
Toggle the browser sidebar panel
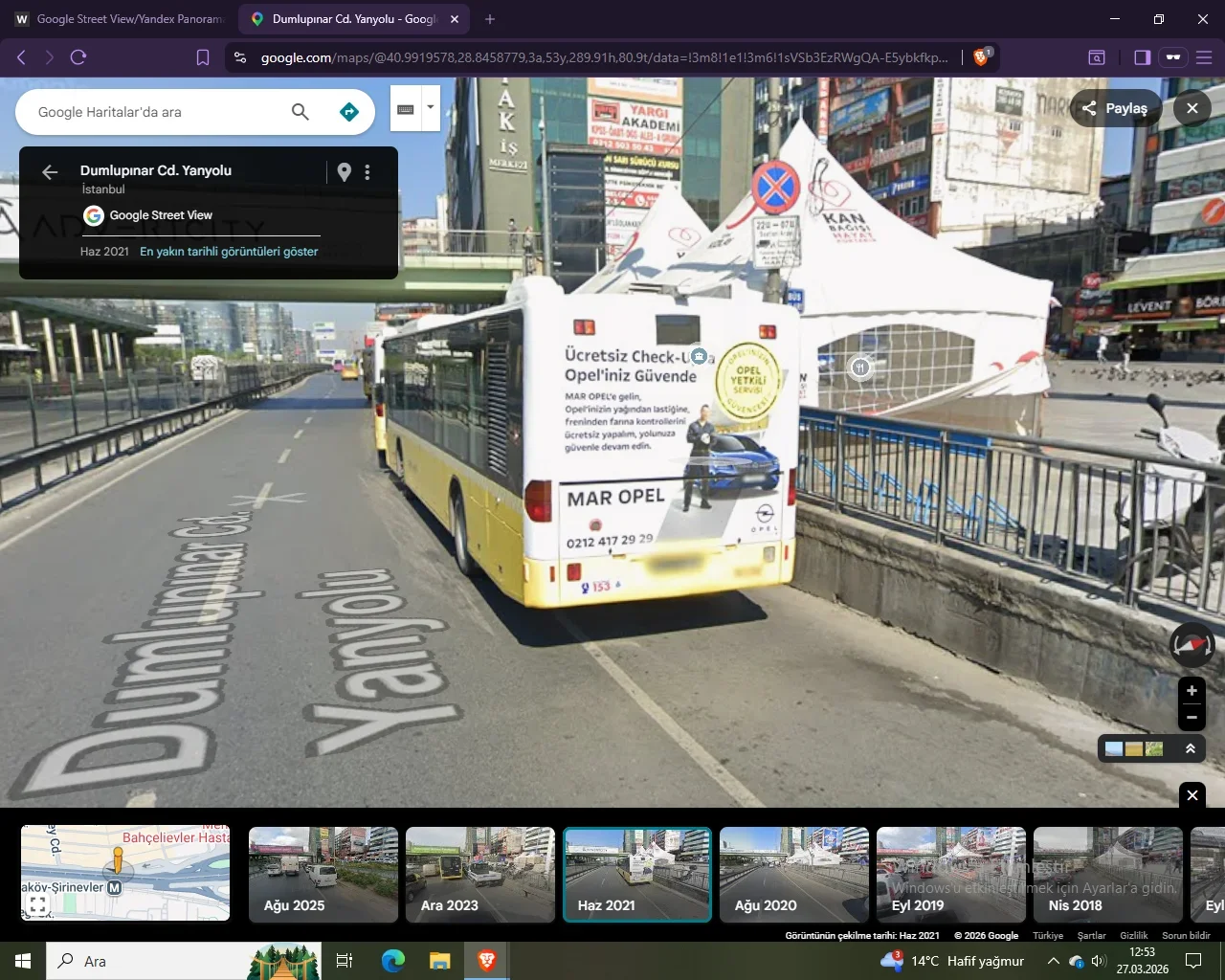click(x=1142, y=57)
